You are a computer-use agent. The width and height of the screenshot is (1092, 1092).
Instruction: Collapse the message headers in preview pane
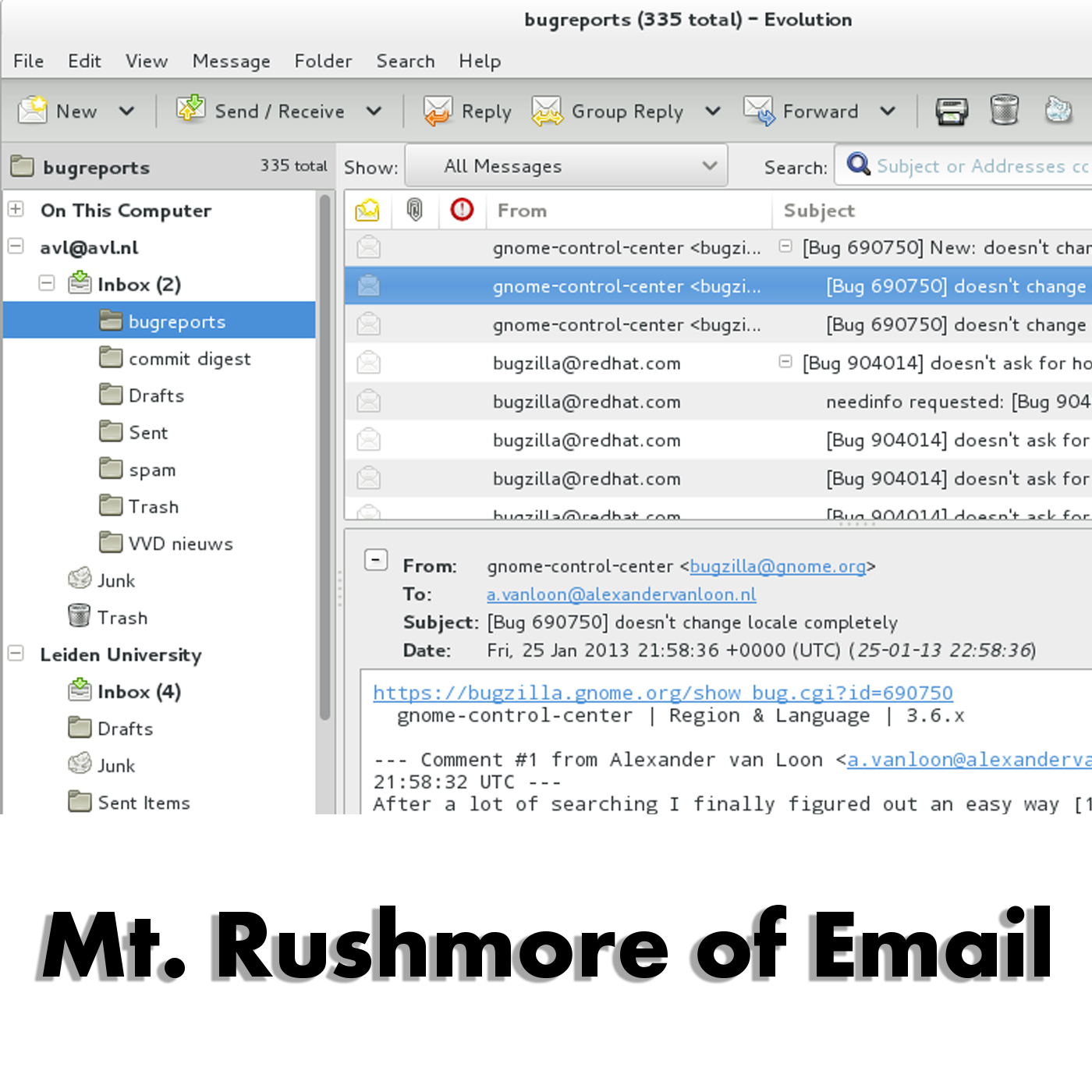(x=376, y=560)
